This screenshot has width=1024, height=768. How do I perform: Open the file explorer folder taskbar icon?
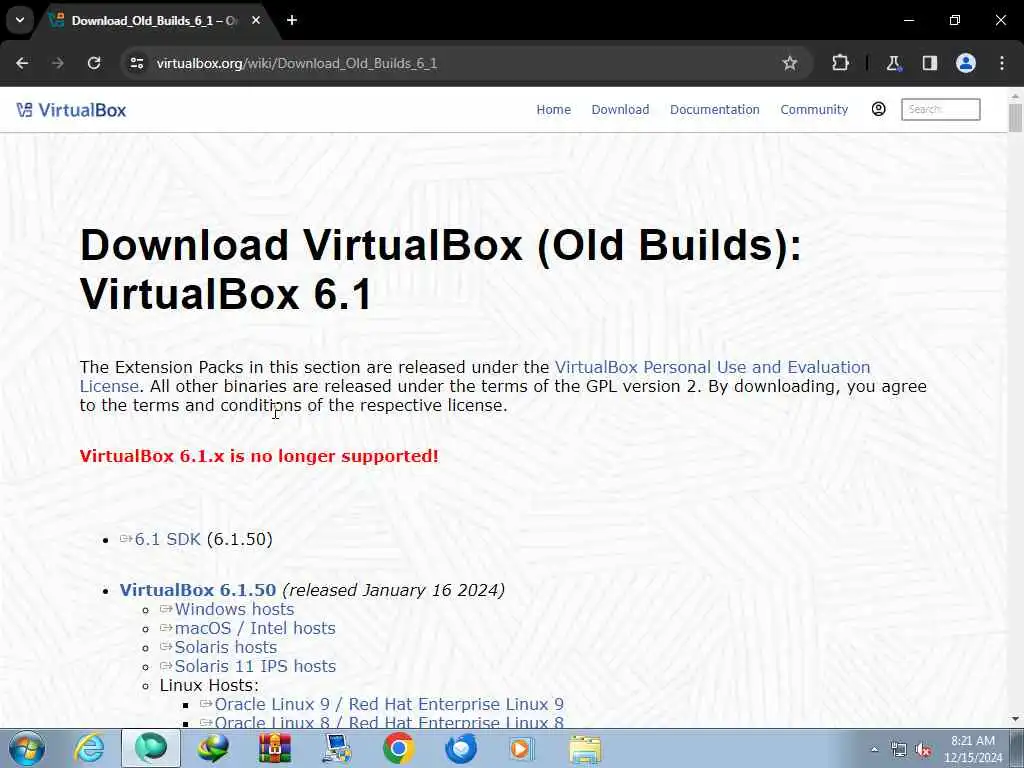(585, 748)
